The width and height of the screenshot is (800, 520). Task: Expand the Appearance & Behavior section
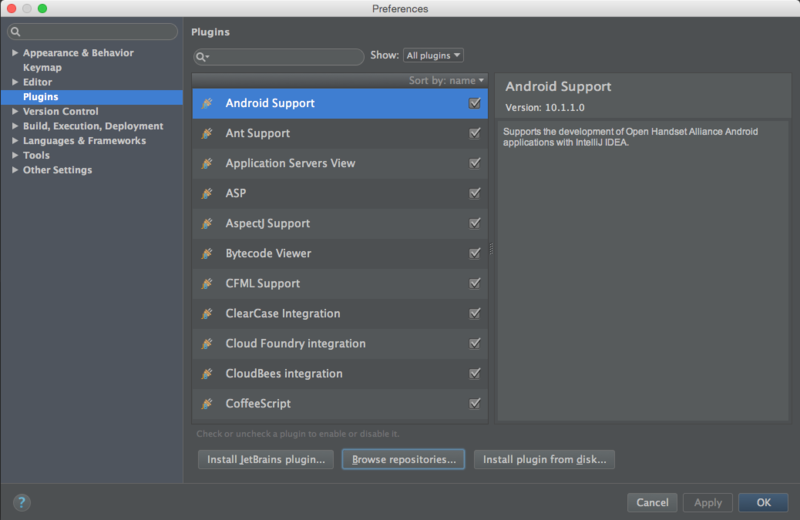15,53
